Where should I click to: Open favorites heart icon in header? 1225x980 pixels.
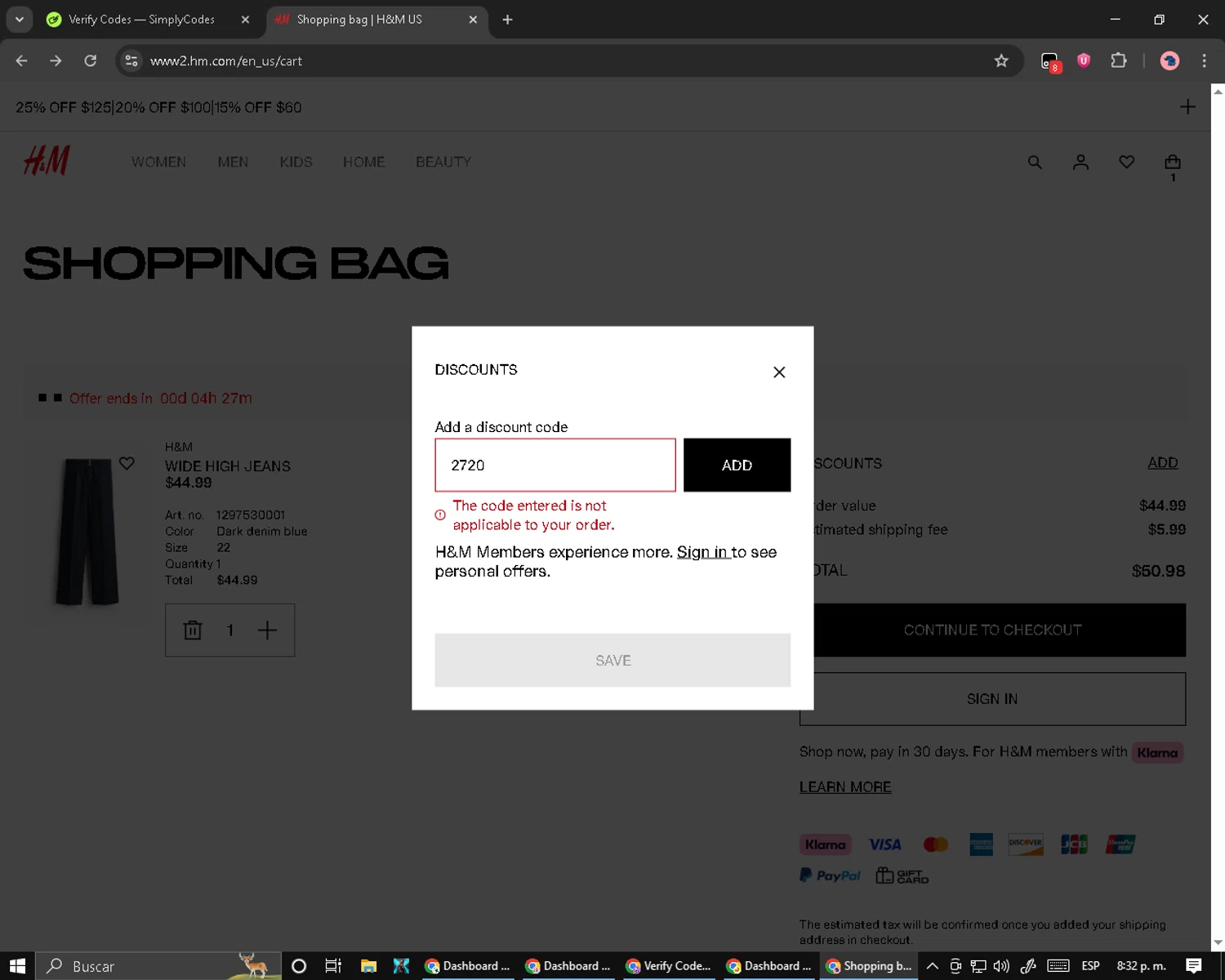(1126, 163)
